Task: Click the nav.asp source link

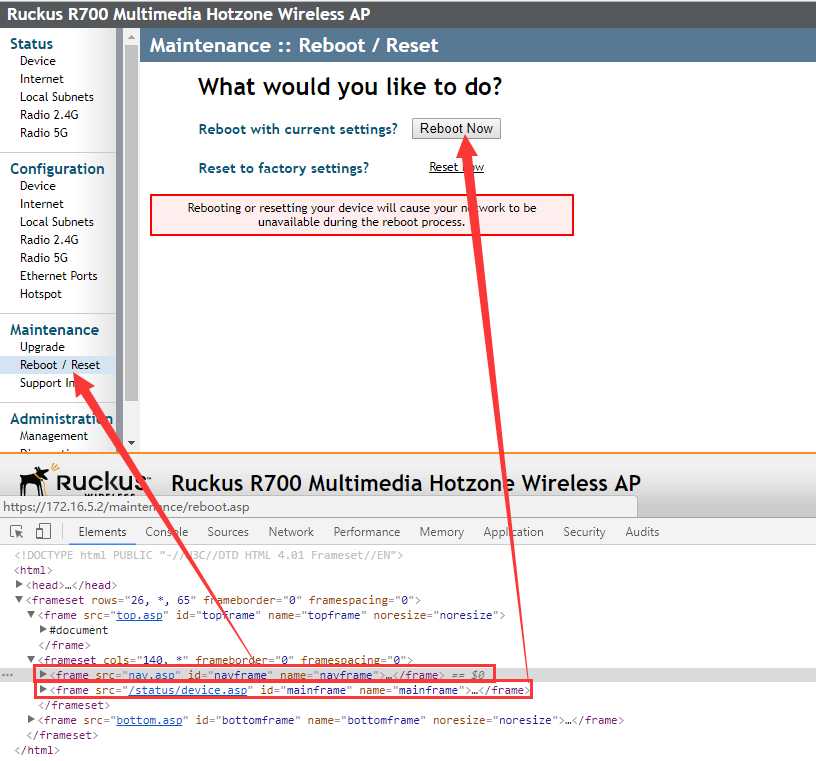Action: 151,675
